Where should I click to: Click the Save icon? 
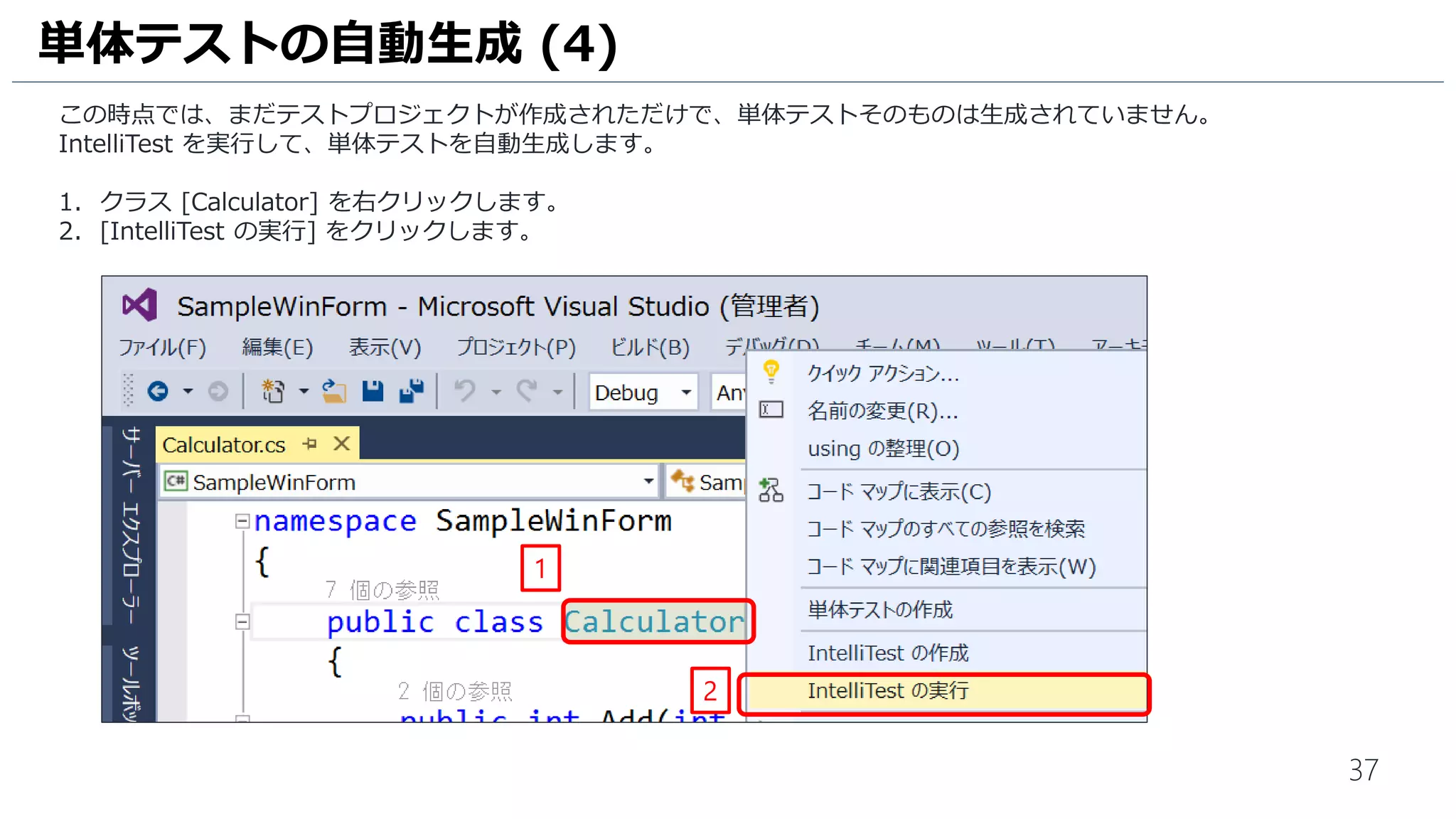tap(373, 391)
